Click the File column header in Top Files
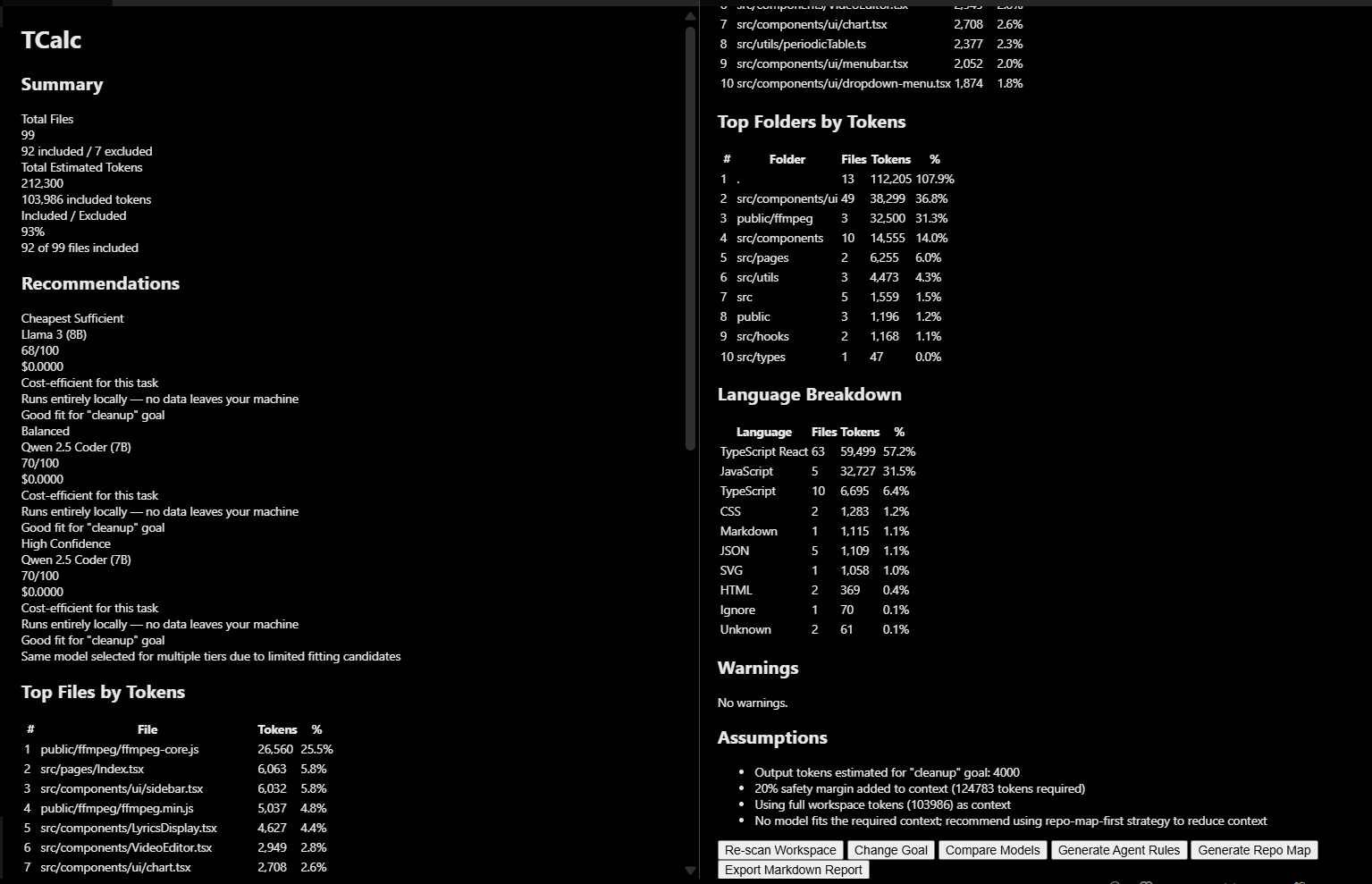 [147, 729]
